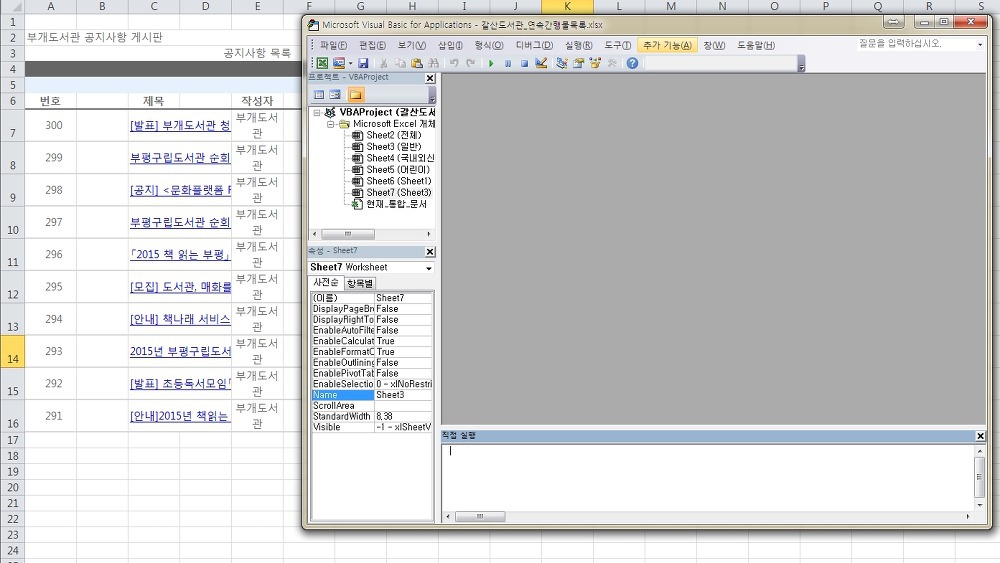This screenshot has height=563, width=1000.
Task: Click the Break pause icon
Action: (508, 63)
